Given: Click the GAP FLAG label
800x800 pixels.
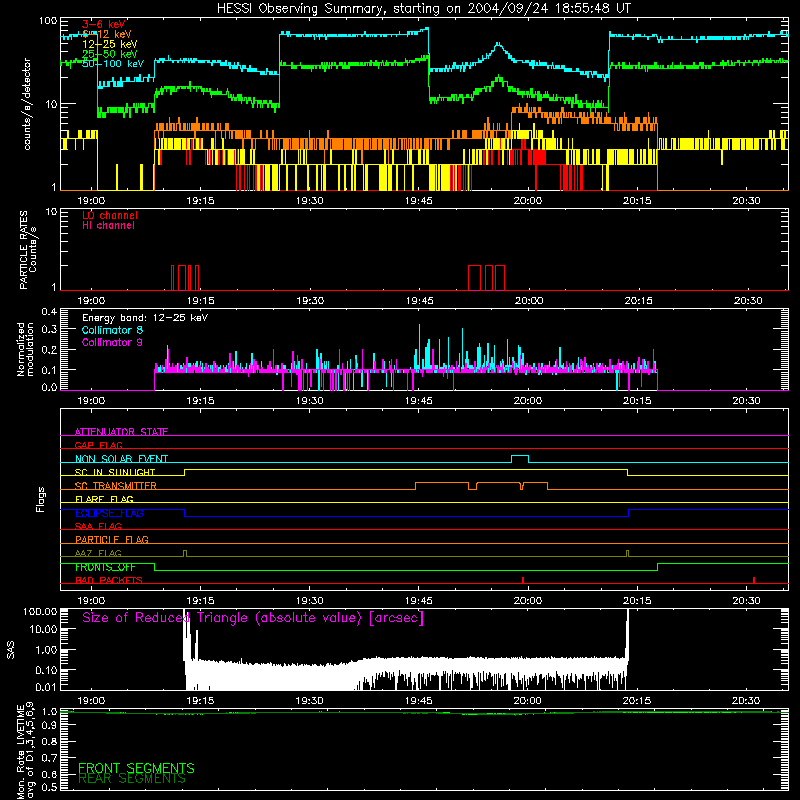Looking at the screenshot, I should coord(98,445).
